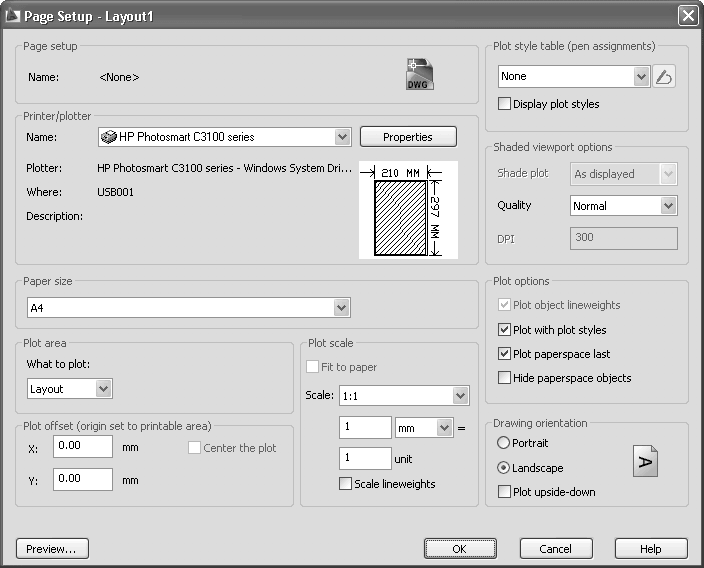Click the plot style table edit icon
The height and width of the screenshot is (568, 704).
[x=664, y=76]
